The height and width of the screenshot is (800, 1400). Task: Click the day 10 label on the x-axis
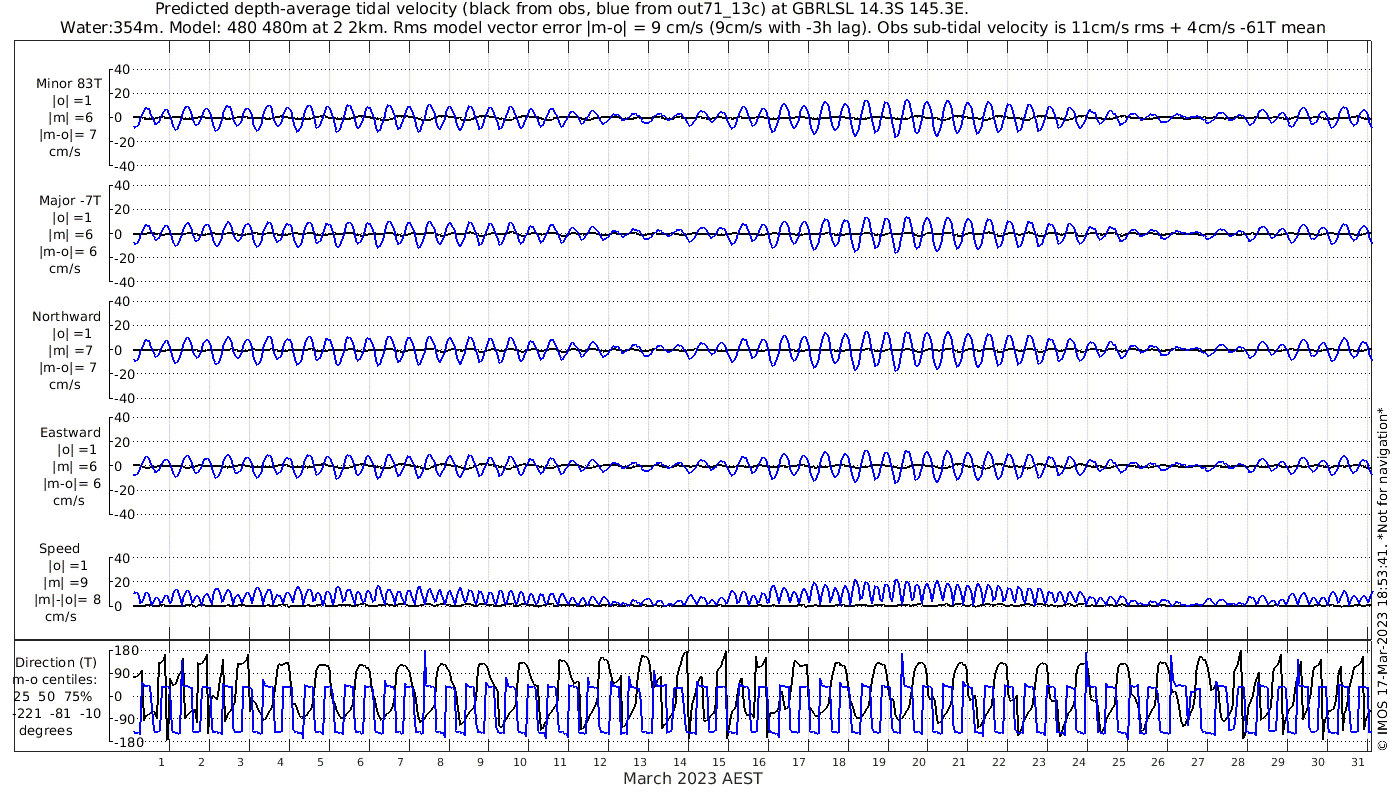(x=520, y=762)
